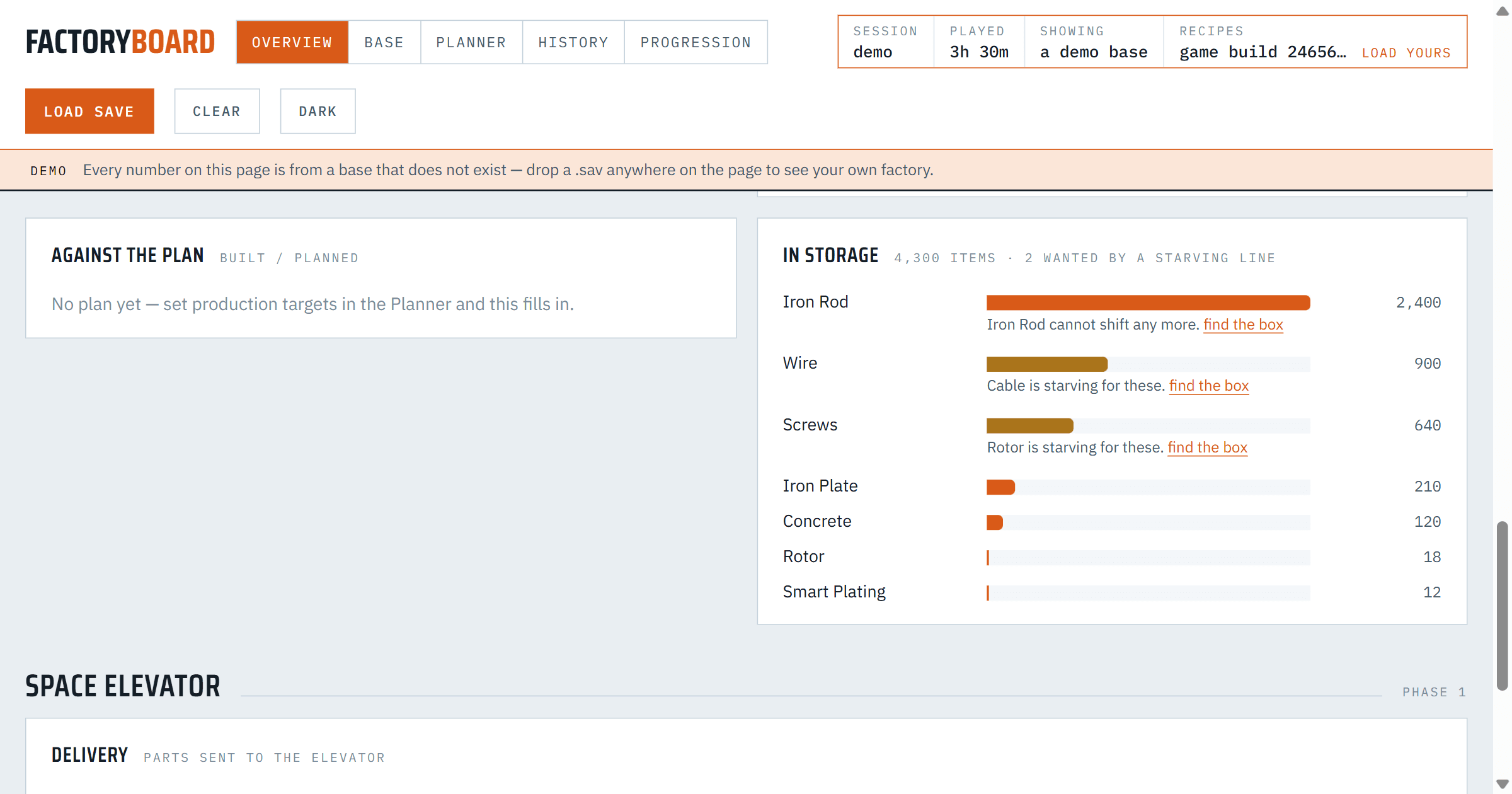Follow find the box link under Wire
This screenshot has width=1512, height=794.
point(1209,386)
